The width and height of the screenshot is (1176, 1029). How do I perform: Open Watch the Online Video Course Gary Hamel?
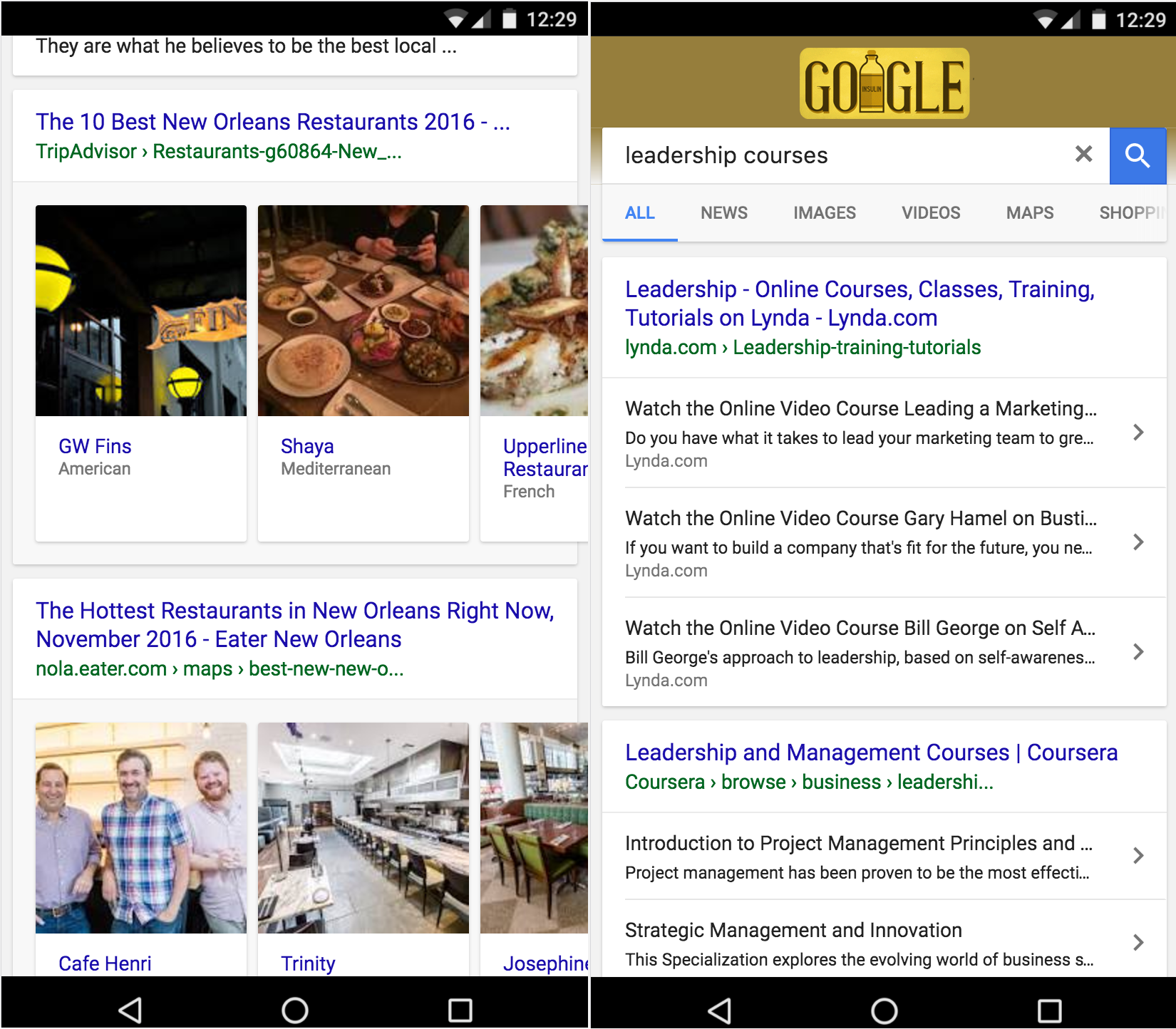861,518
